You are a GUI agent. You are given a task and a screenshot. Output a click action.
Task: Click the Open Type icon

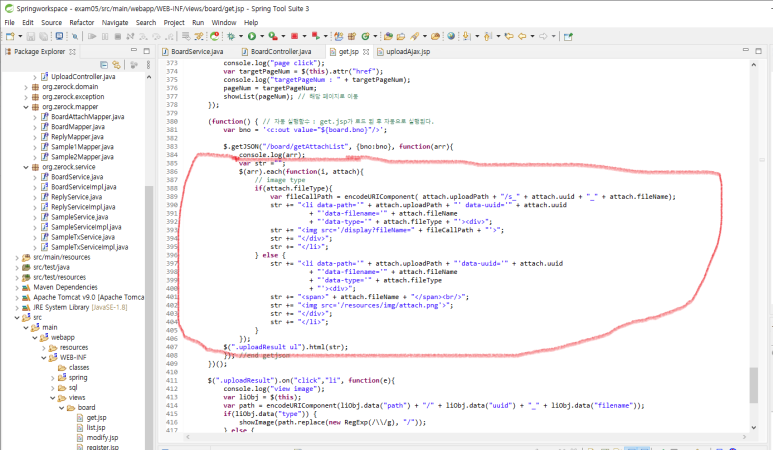coord(388,36)
